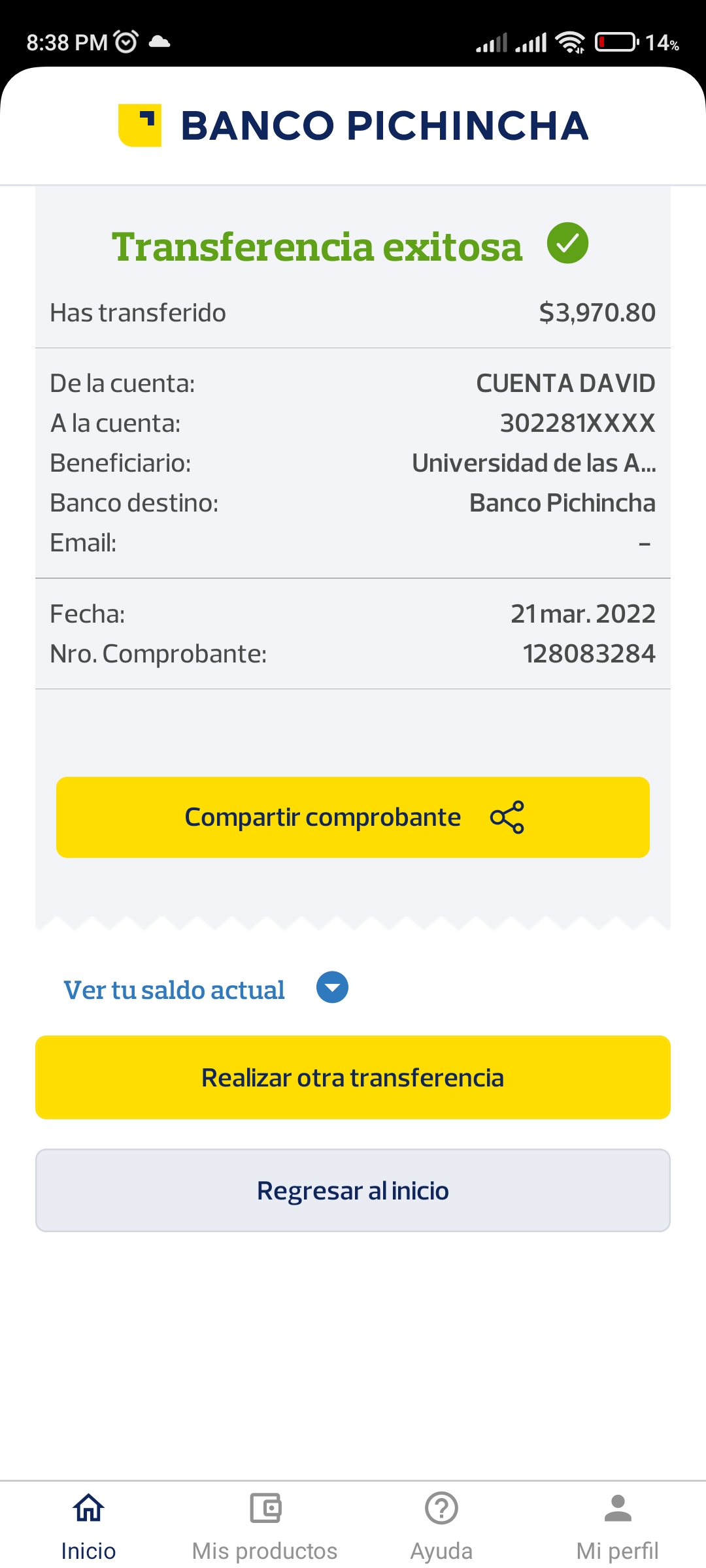Tap the green success checkmark icon
The image size is (706, 1568).
[567, 243]
